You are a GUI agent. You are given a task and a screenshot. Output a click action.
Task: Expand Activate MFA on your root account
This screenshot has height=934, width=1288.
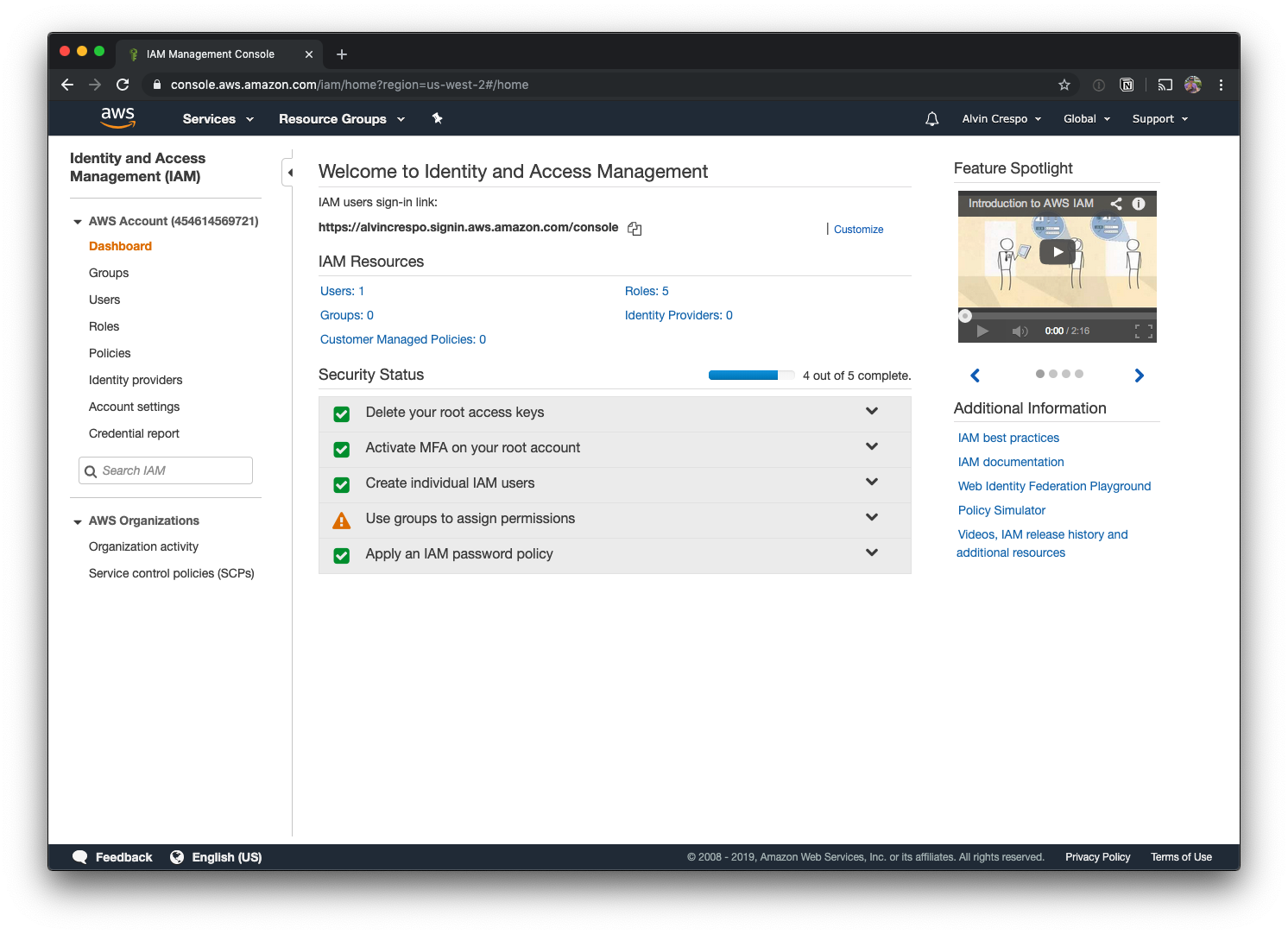[x=872, y=447]
